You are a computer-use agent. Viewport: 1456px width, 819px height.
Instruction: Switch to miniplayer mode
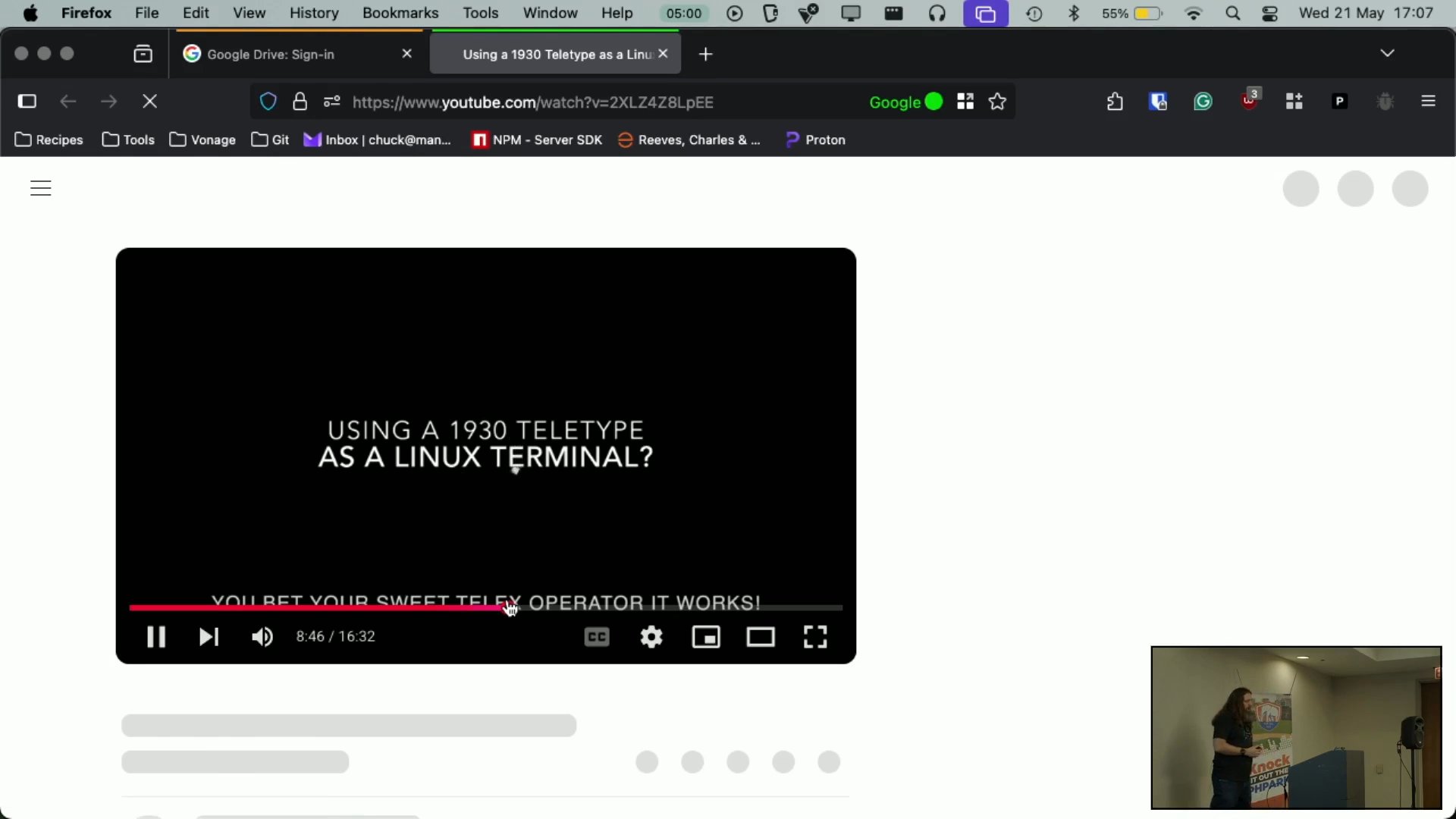(706, 637)
